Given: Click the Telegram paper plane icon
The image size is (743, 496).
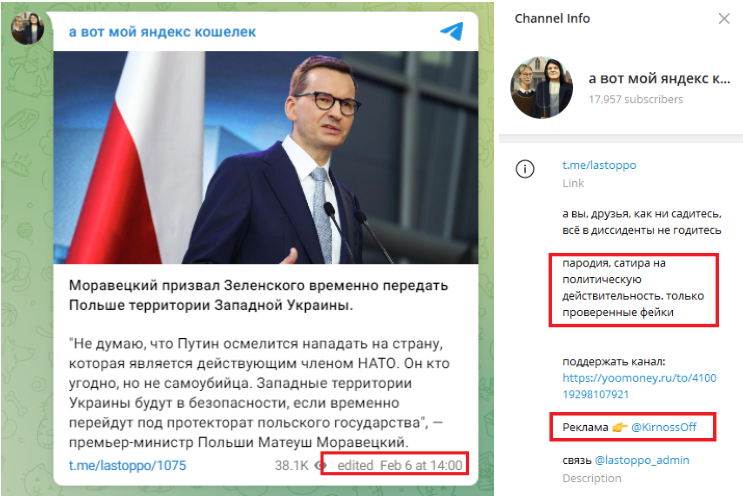Looking at the screenshot, I should [452, 31].
